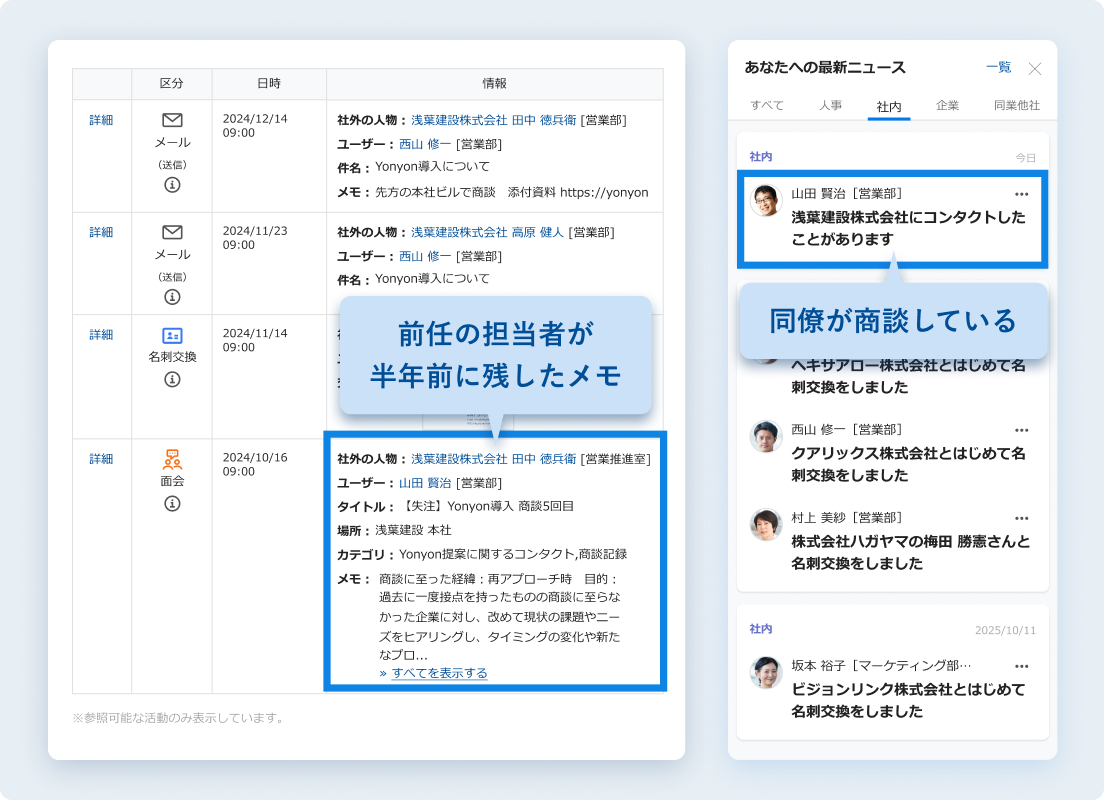1104x800 pixels.
Task: Switch to the 同業他社 news tab
Action: (1016, 105)
